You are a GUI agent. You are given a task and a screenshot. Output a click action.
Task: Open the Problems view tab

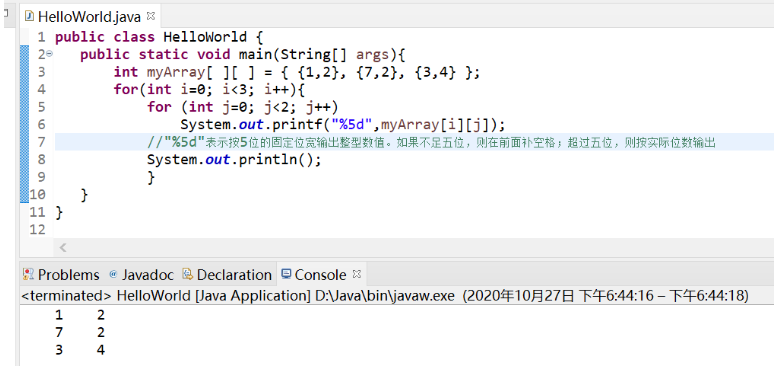pyautogui.click(x=61, y=275)
